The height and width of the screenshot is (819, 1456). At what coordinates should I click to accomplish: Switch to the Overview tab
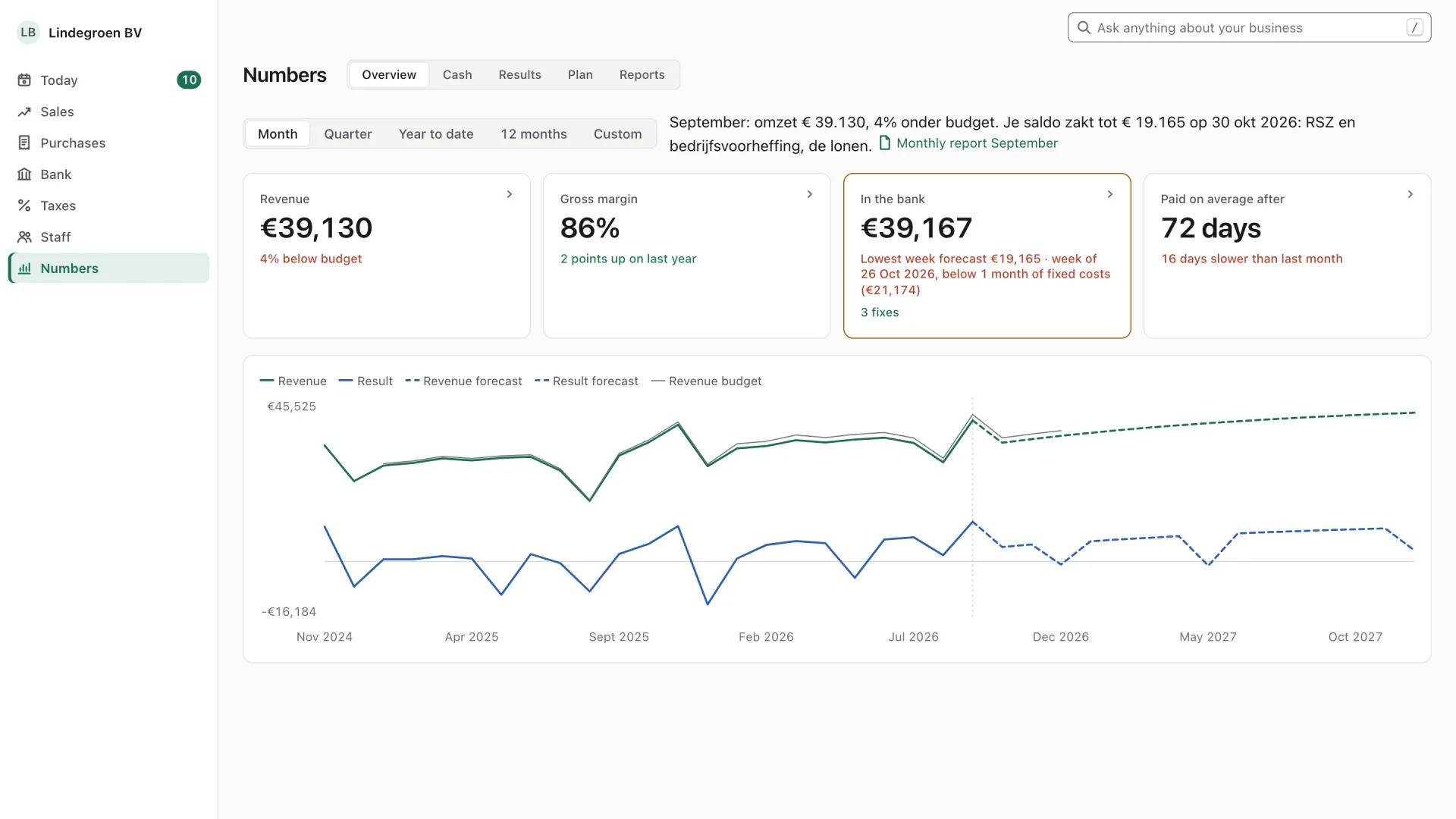(x=389, y=75)
